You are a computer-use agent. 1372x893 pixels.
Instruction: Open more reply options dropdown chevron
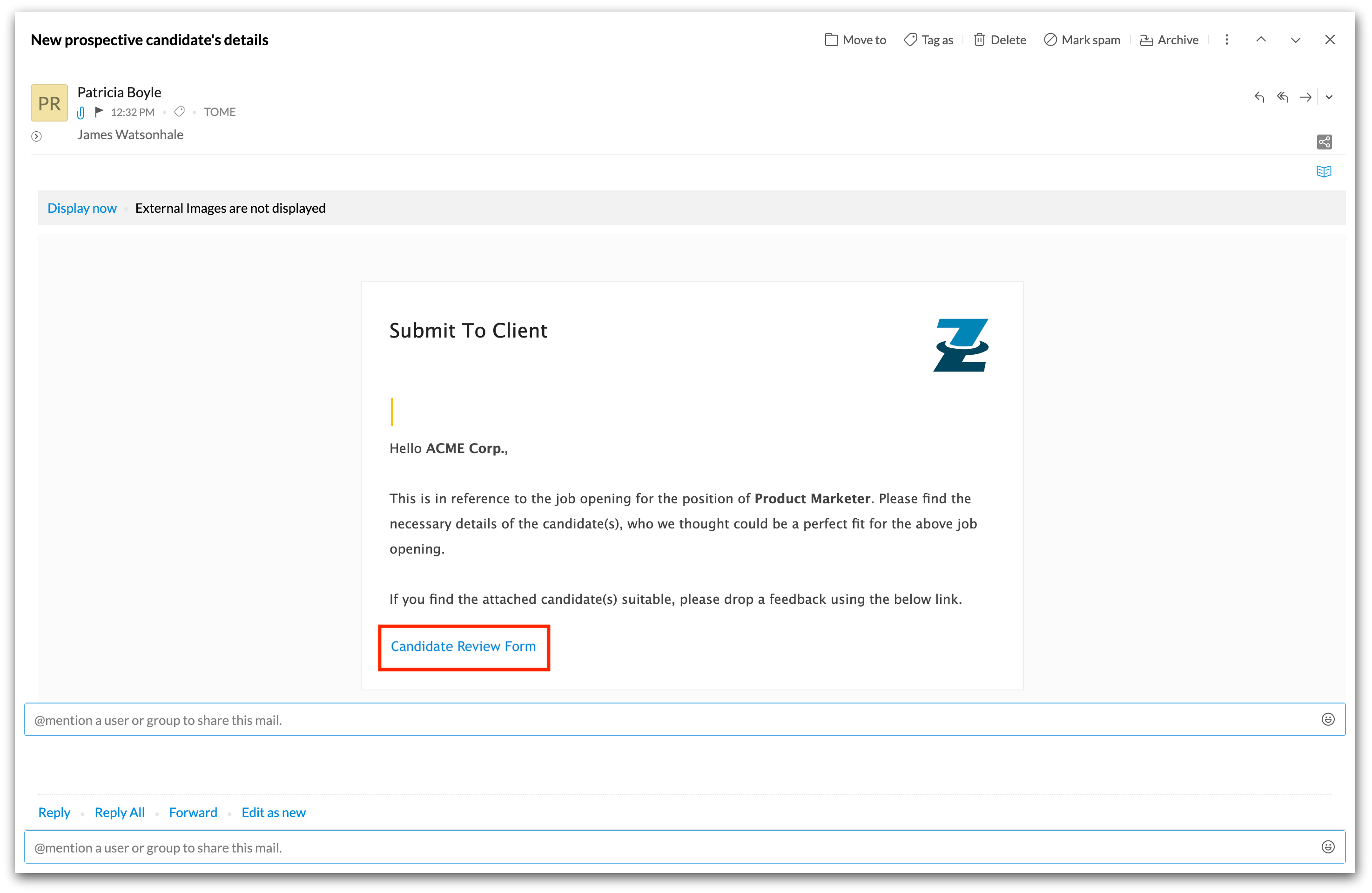(x=1329, y=97)
